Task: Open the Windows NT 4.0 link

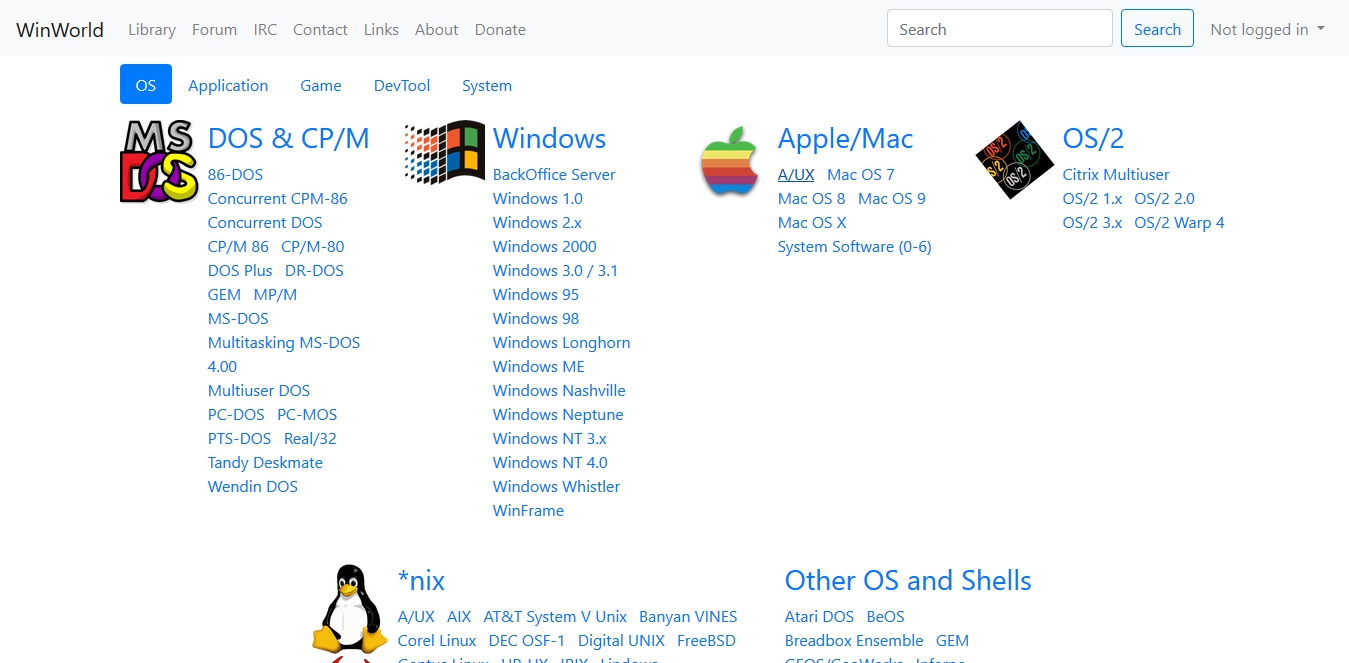Action: click(x=550, y=462)
